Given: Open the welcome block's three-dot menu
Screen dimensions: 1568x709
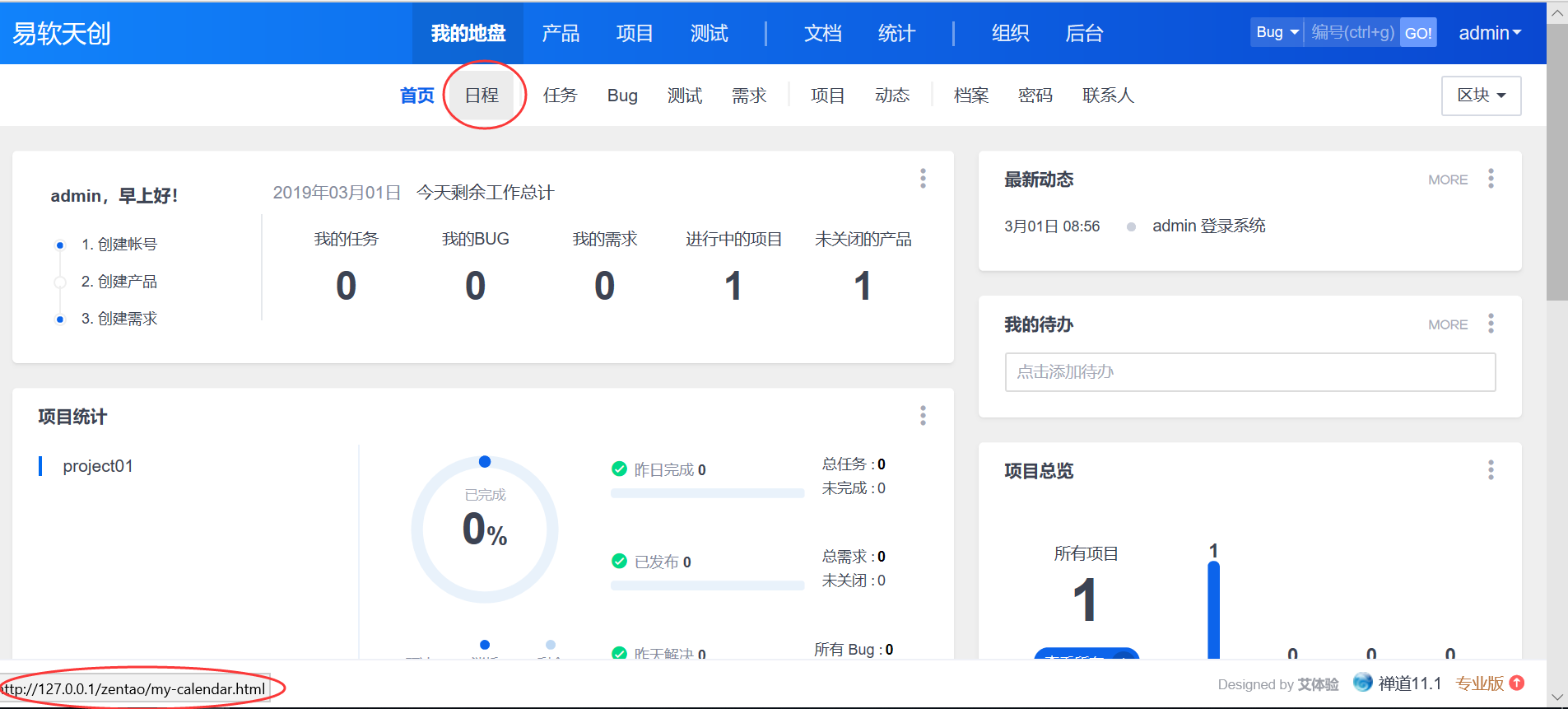Looking at the screenshot, I should 923,179.
